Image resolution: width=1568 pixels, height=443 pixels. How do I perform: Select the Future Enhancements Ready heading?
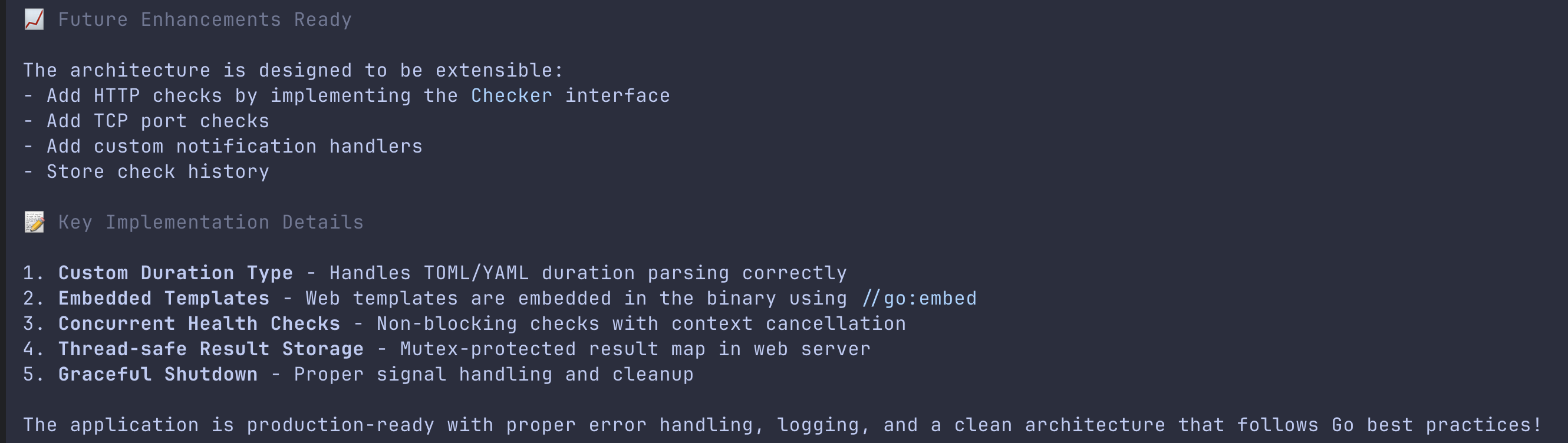pos(205,19)
